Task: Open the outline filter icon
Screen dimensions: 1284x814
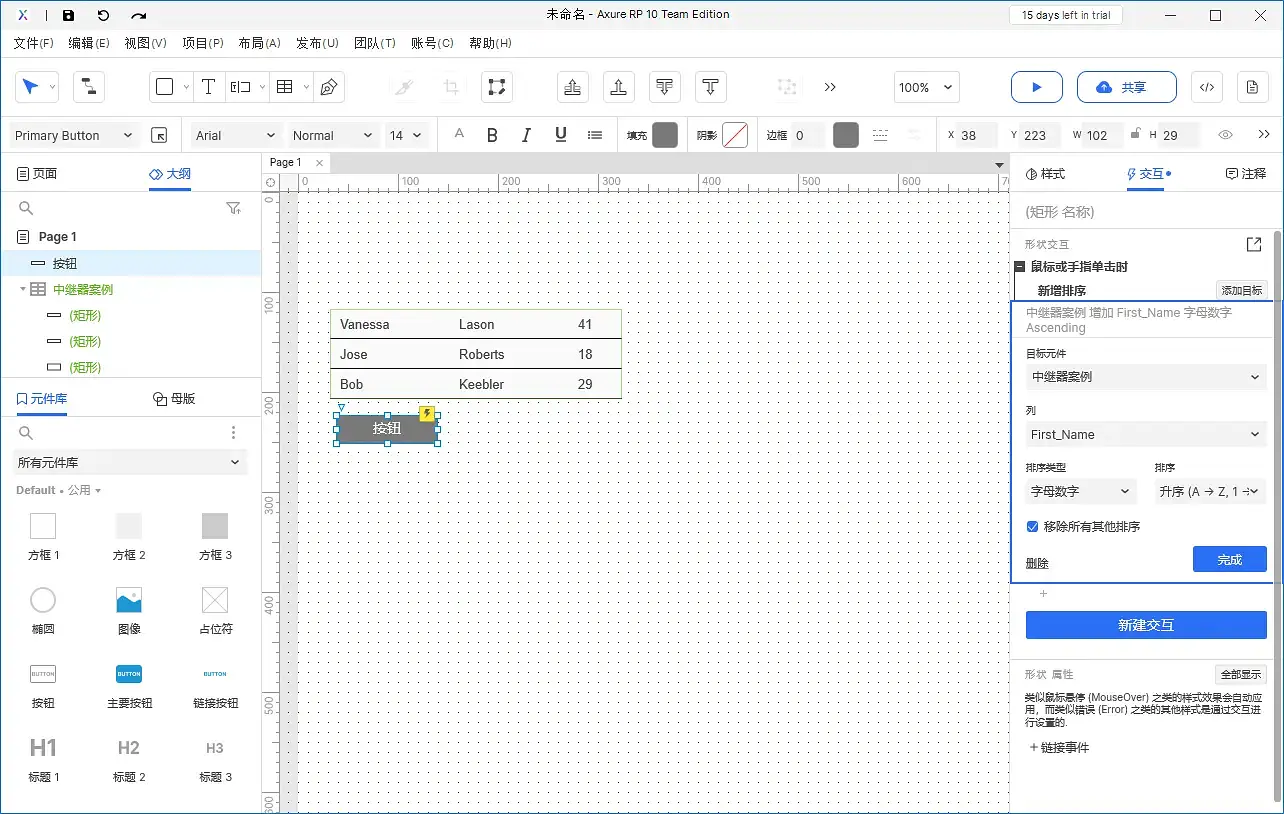Action: click(233, 208)
